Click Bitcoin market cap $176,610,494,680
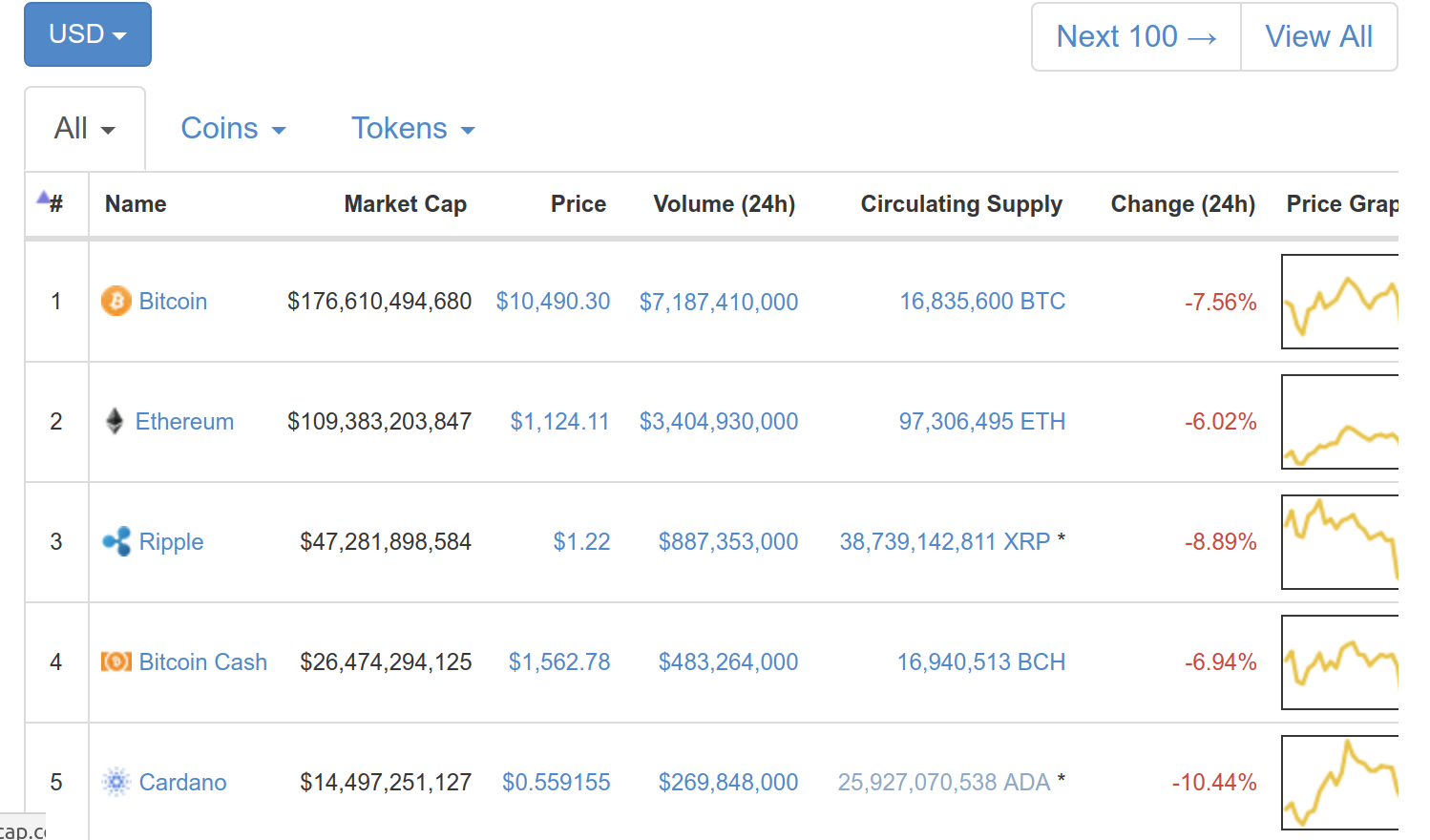 tap(380, 302)
